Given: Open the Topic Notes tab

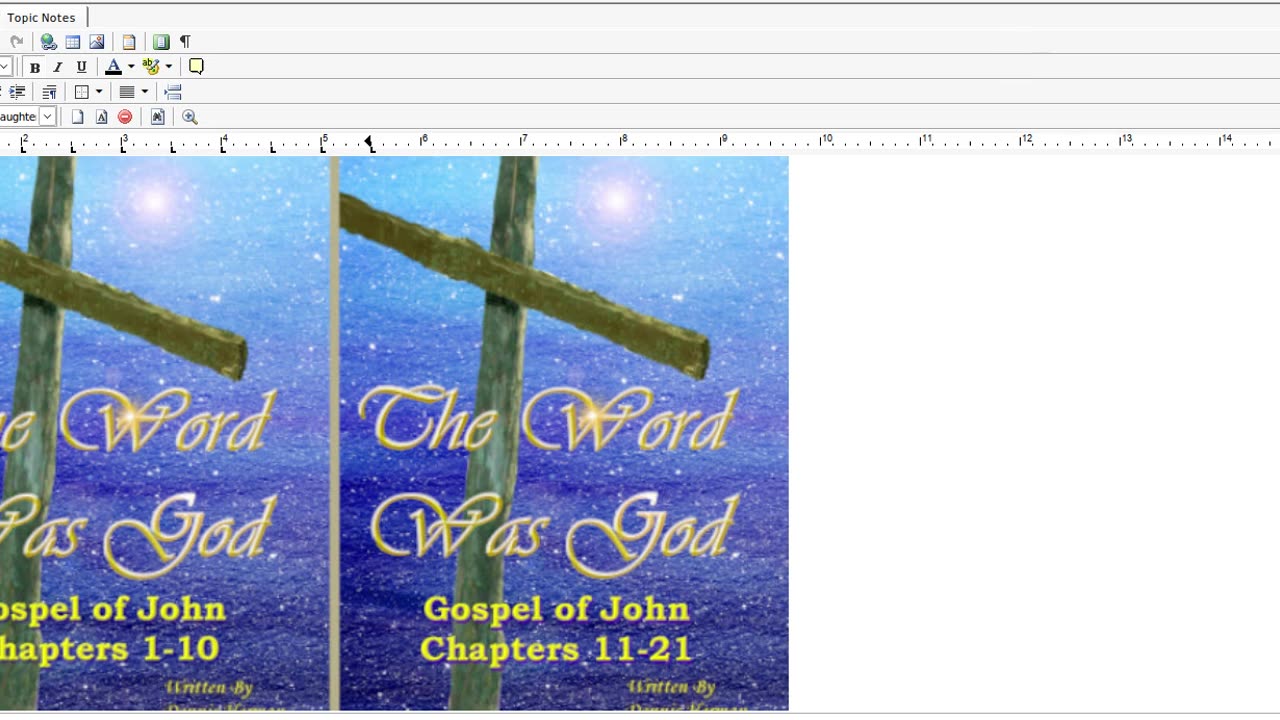Looking at the screenshot, I should [x=42, y=17].
